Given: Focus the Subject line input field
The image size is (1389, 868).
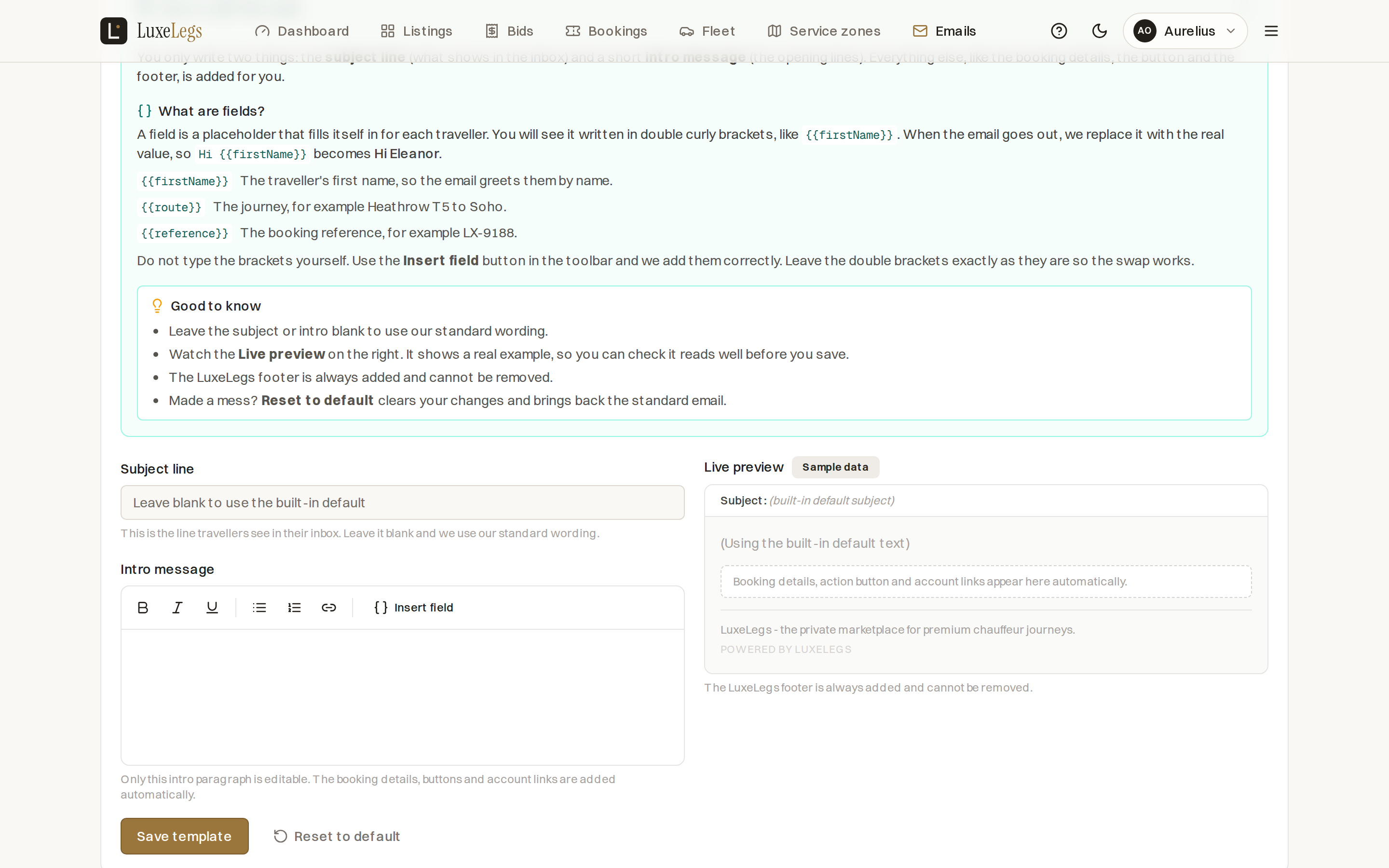Looking at the screenshot, I should click(x=402, y=503).
